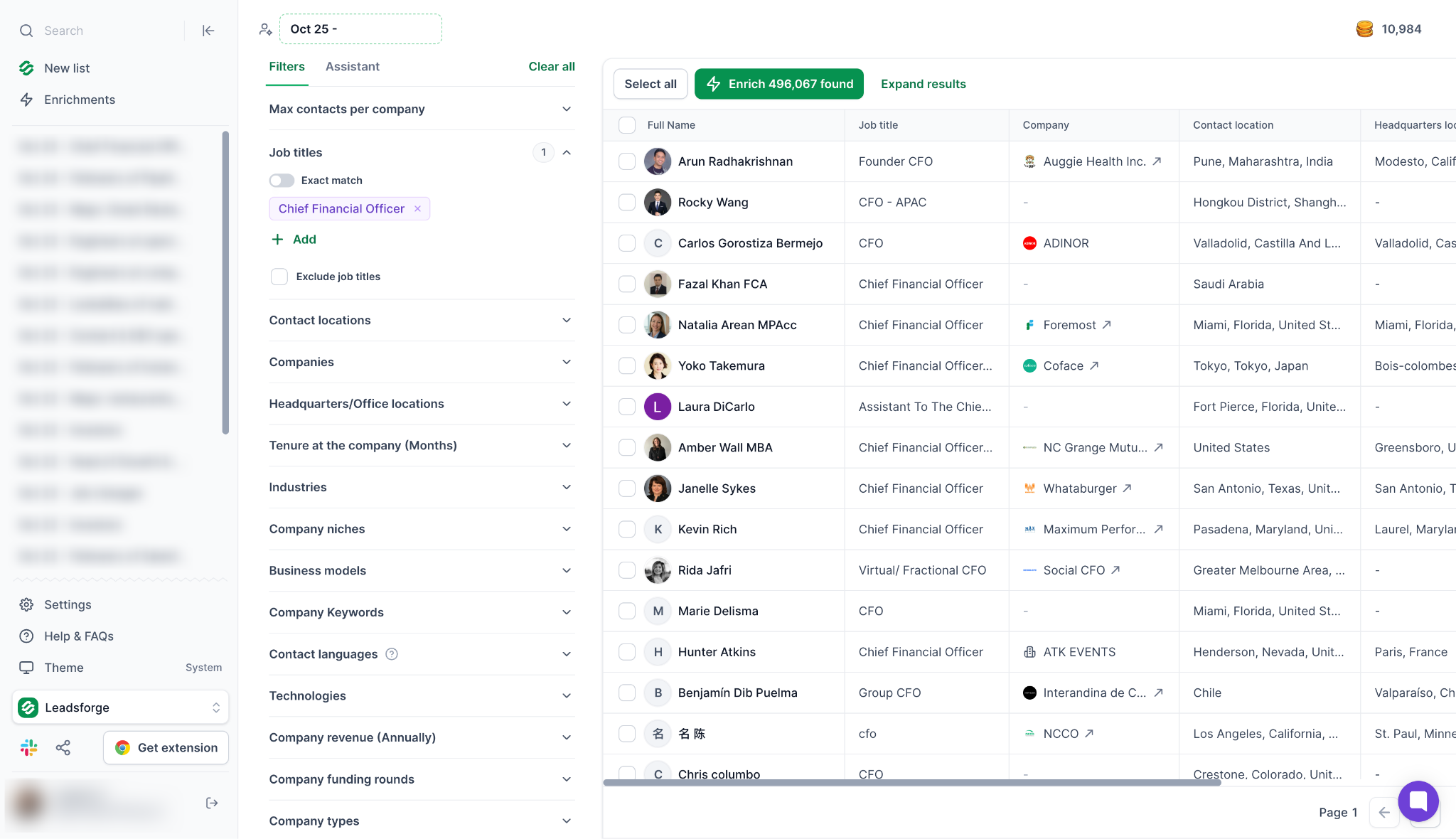Toggle Exact match switch

(x=282, y=181)
